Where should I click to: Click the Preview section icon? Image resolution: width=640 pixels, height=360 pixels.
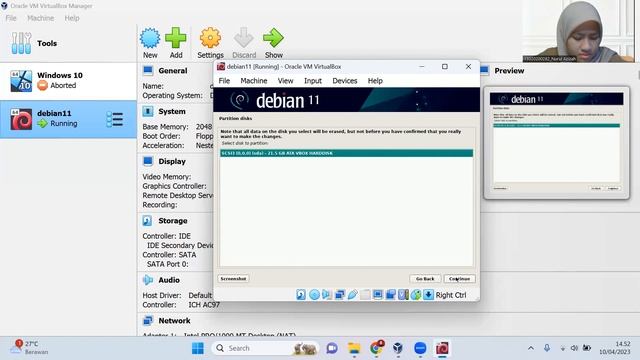tap(484, 71)
